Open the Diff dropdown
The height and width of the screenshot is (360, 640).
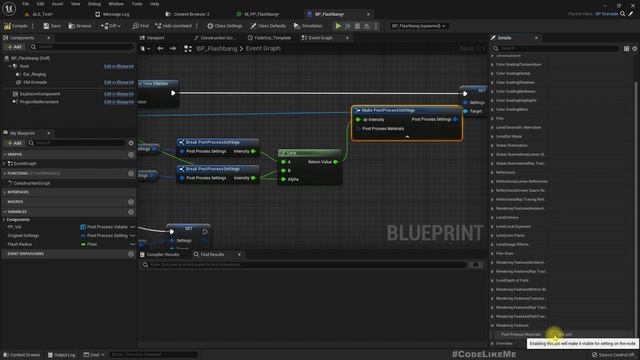click(111, 26)
